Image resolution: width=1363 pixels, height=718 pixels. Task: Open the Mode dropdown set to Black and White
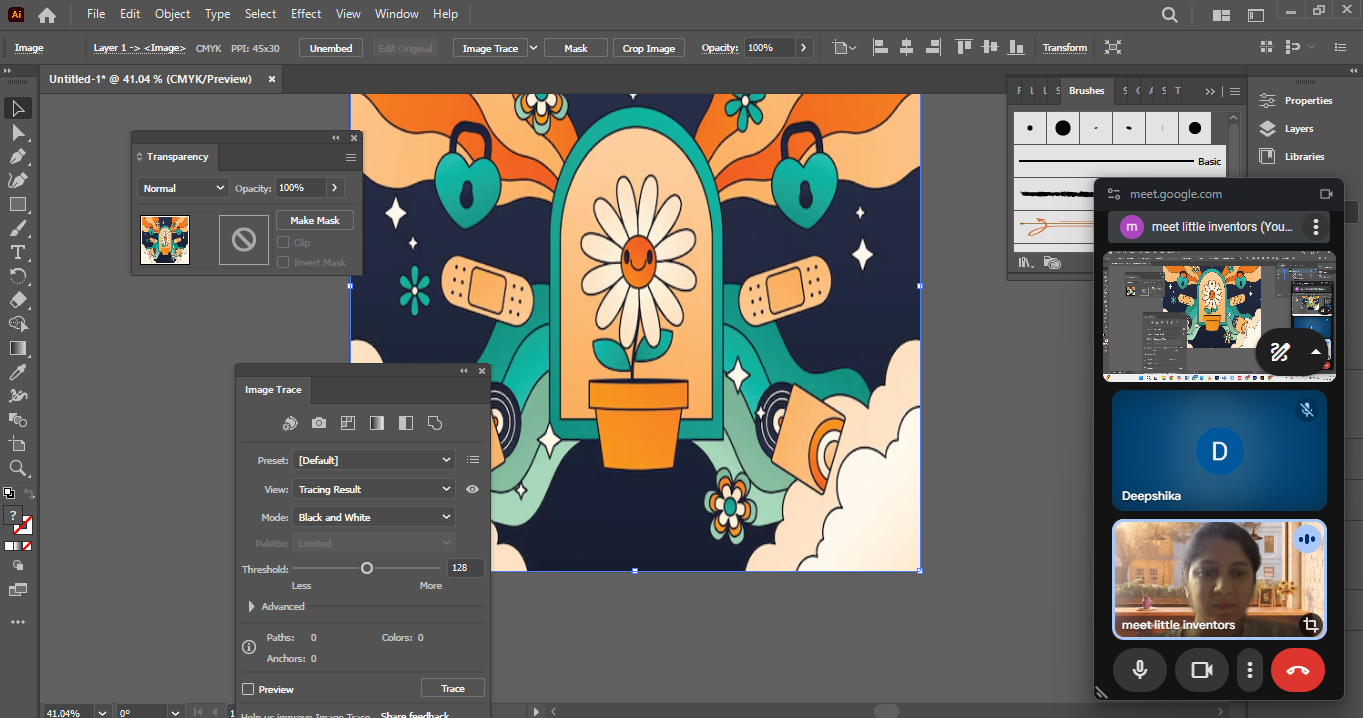pos(374,517)
